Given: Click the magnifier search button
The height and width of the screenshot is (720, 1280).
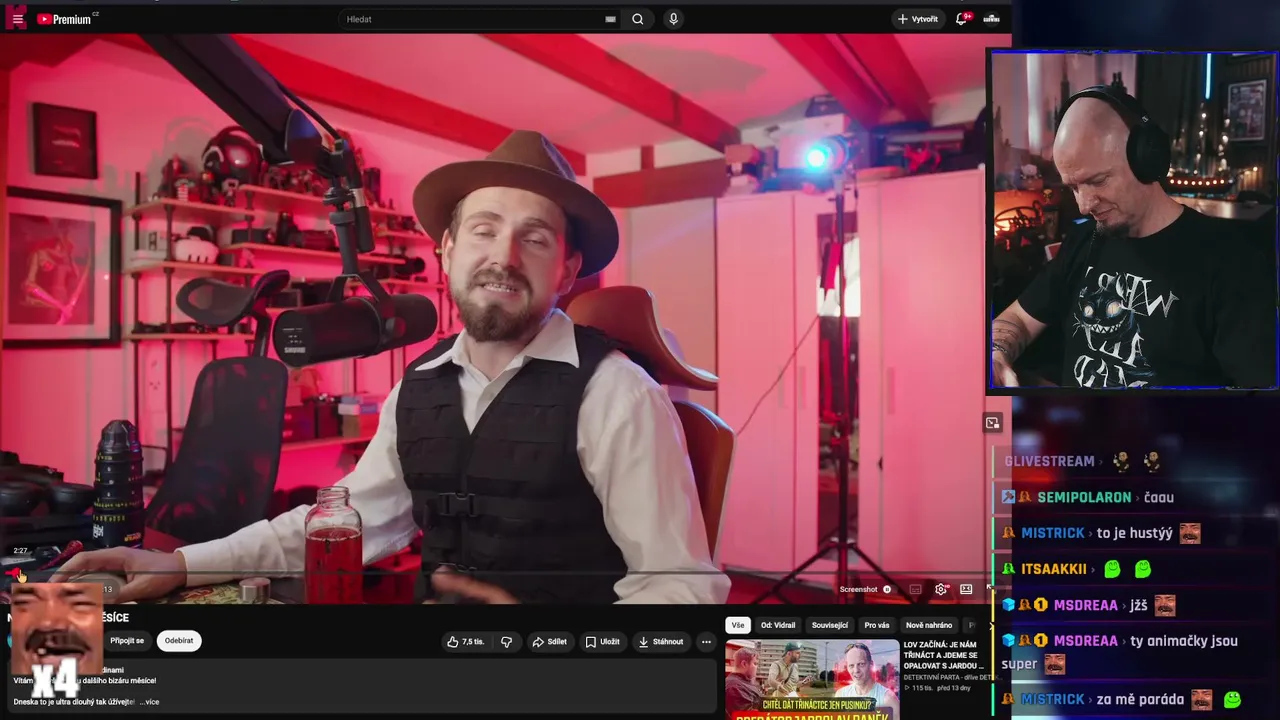Looking at the screenshot, I should (638, 19).
